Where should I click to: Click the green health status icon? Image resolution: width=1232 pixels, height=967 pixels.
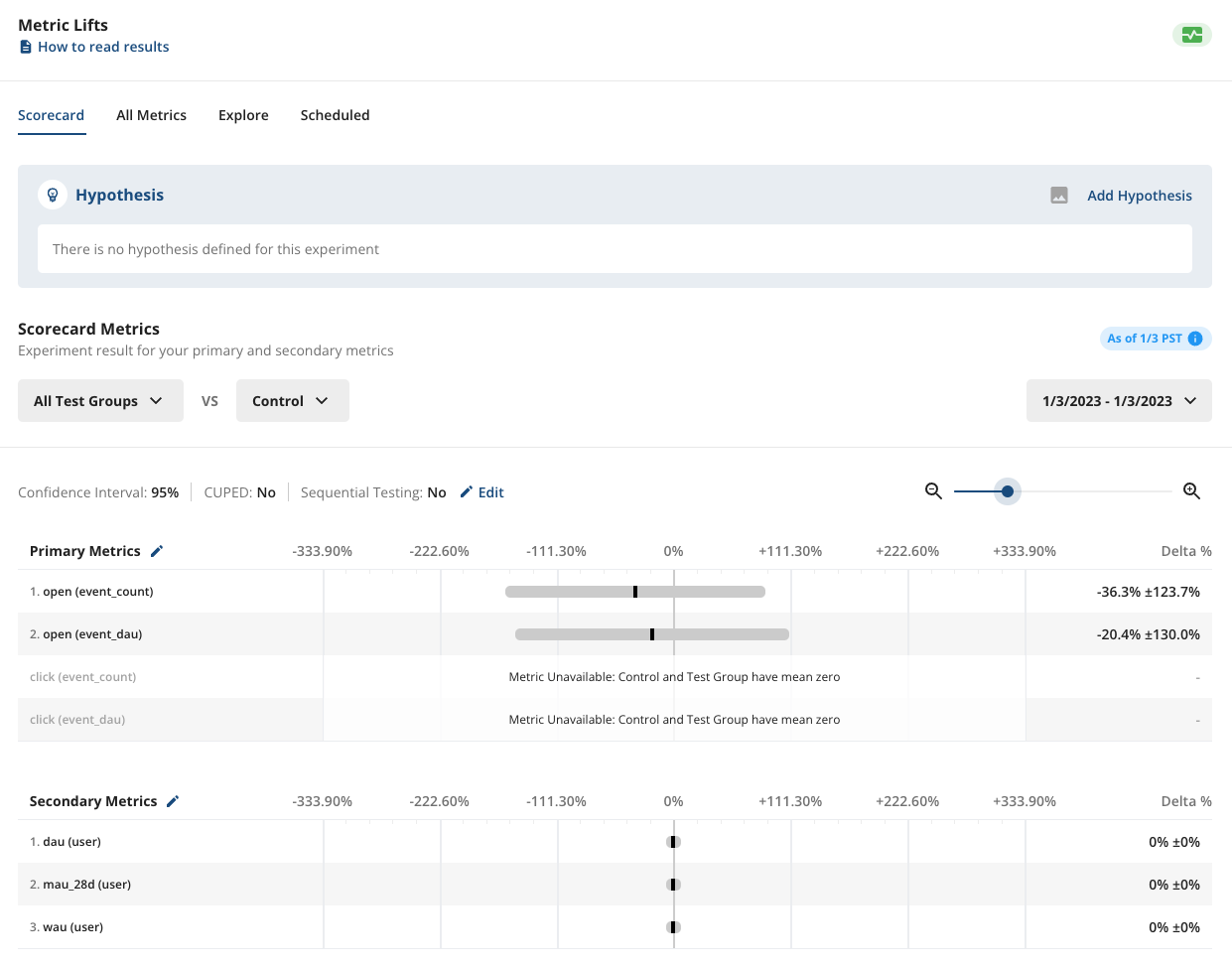pos(1191,35)
